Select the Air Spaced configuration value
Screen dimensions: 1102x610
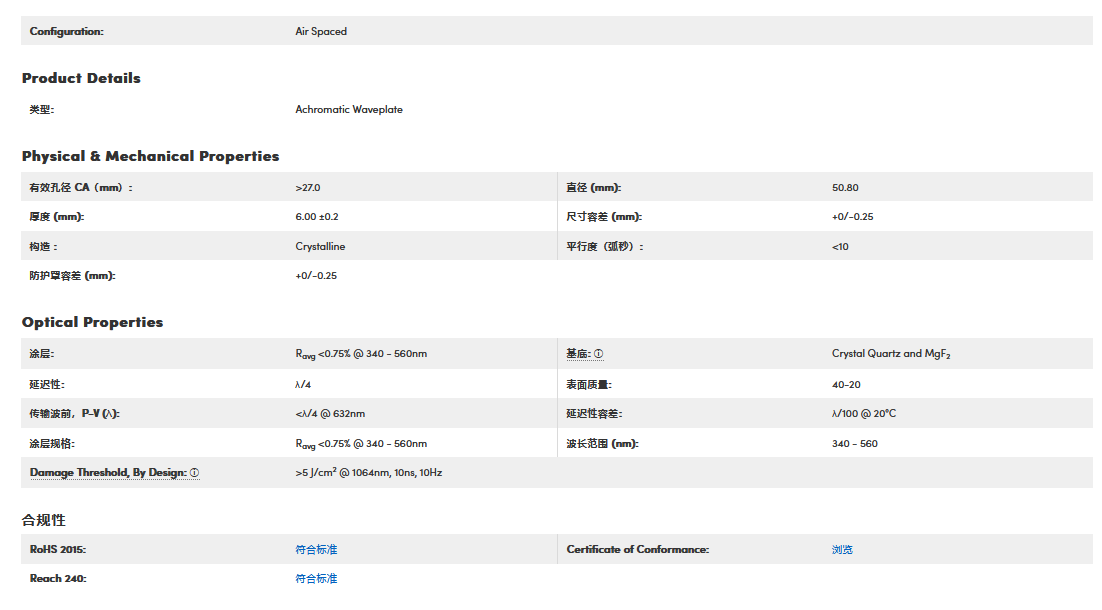pyautogui.click(x=321, y=31)
